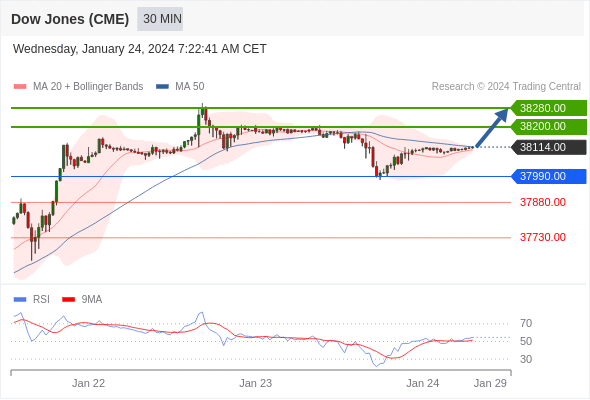Image resolution: width=590 pixels, height=400 pixels.
Task: Click the date and time text
Action: coord(140,49)
